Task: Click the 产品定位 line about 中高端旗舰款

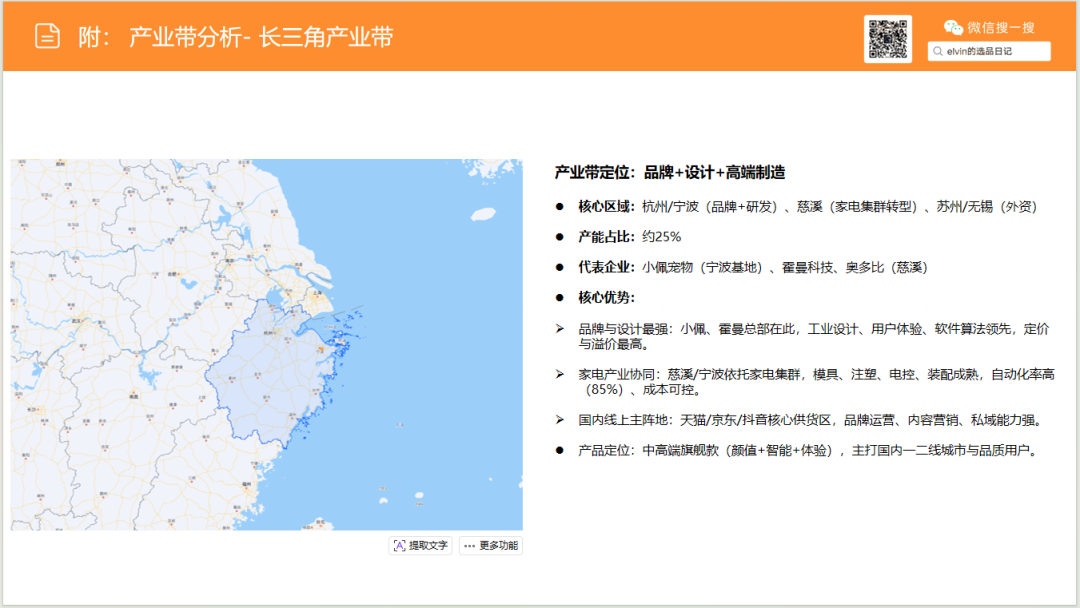Action: 809,450
